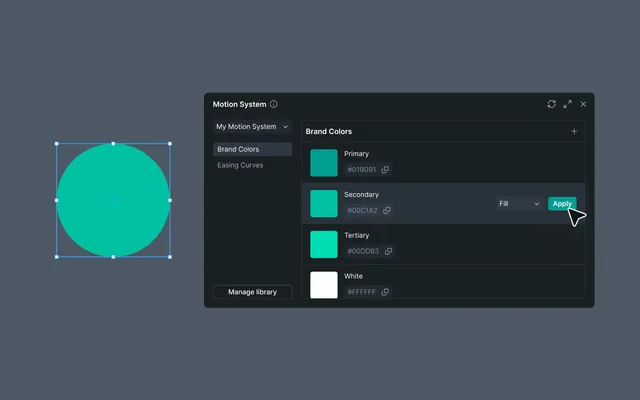
Task: Click the White color name
Action: [x=353, y=276]
